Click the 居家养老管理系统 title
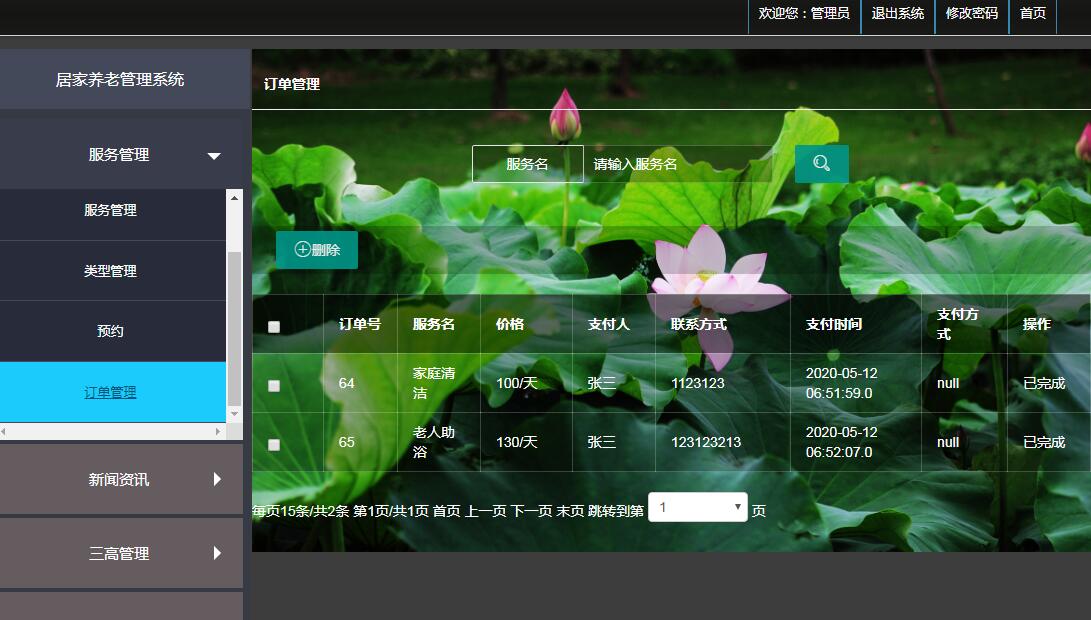 (120, 80)
